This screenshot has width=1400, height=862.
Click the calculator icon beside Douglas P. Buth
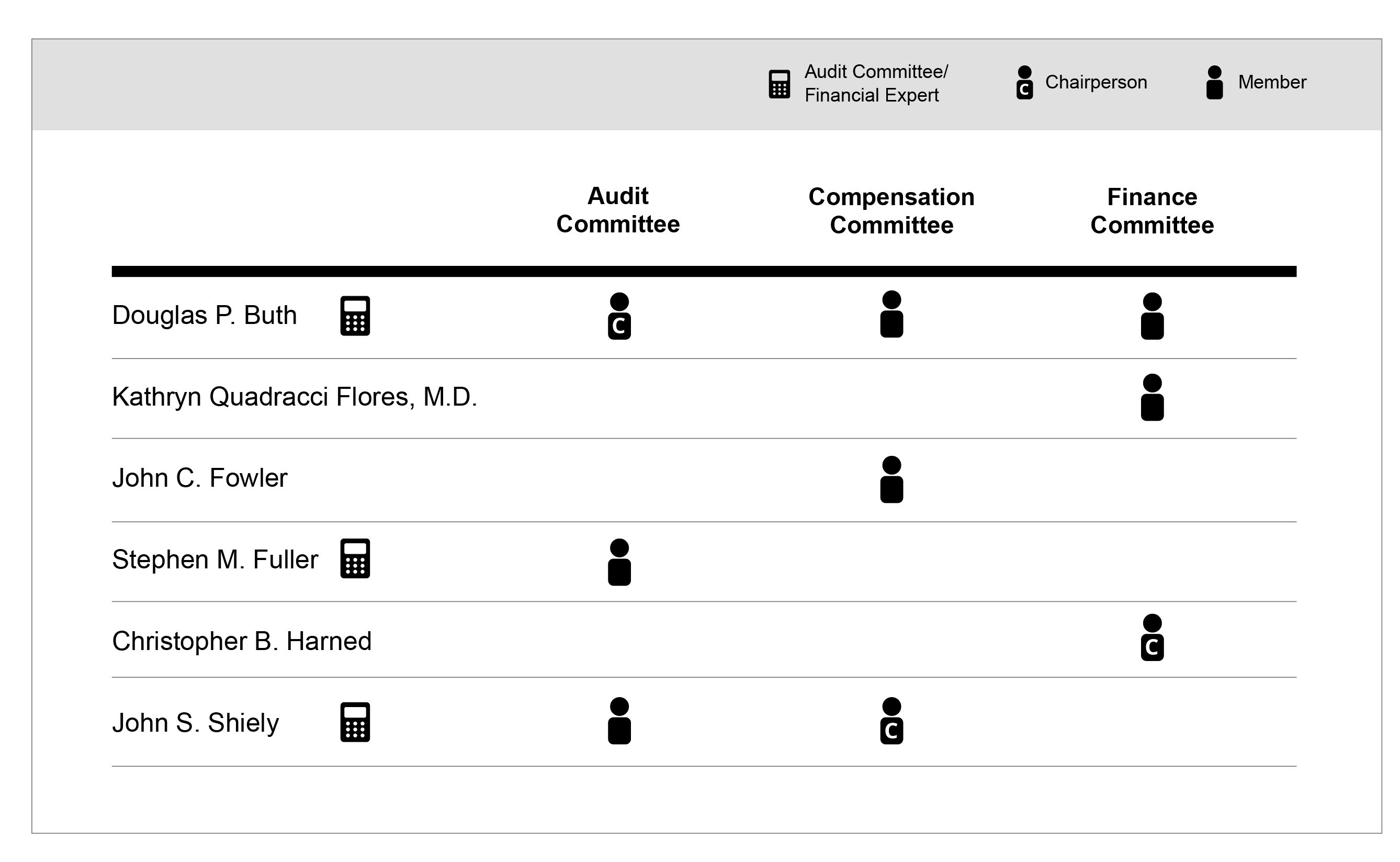[355, 316]
